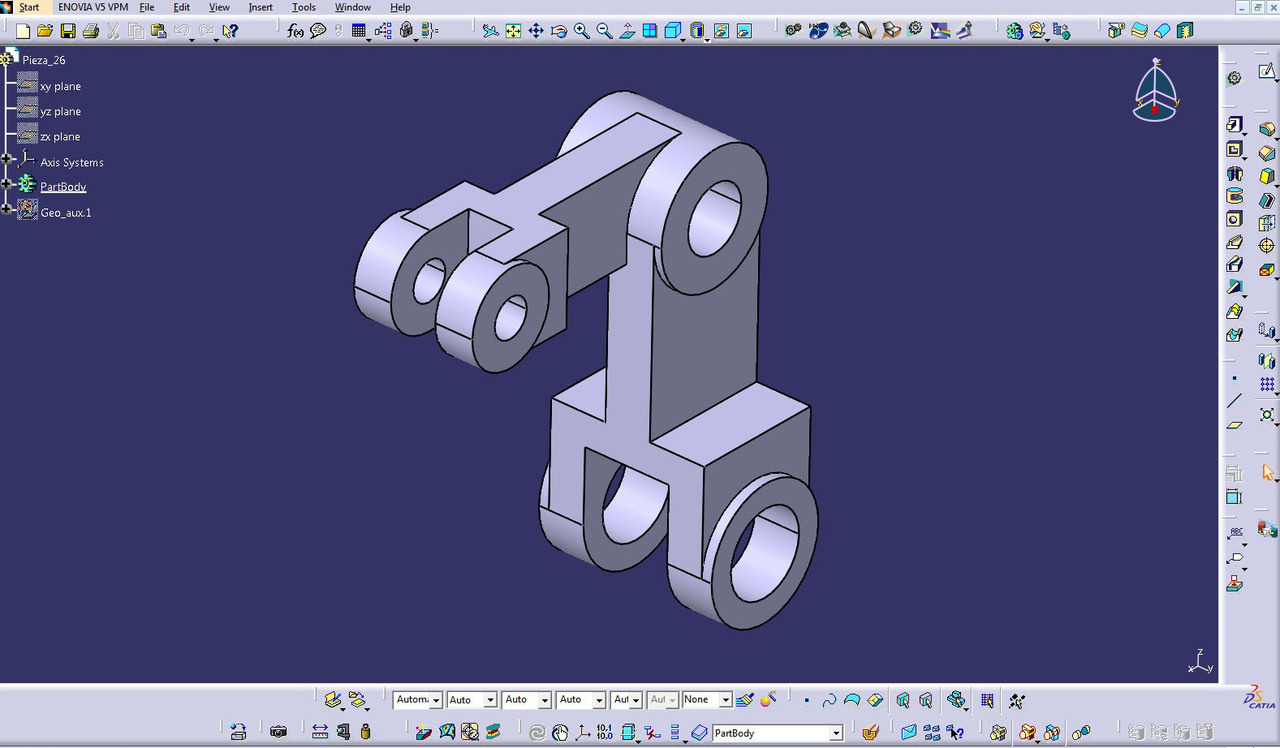
Task: Print using the printer icon
Action: [91, 31]
